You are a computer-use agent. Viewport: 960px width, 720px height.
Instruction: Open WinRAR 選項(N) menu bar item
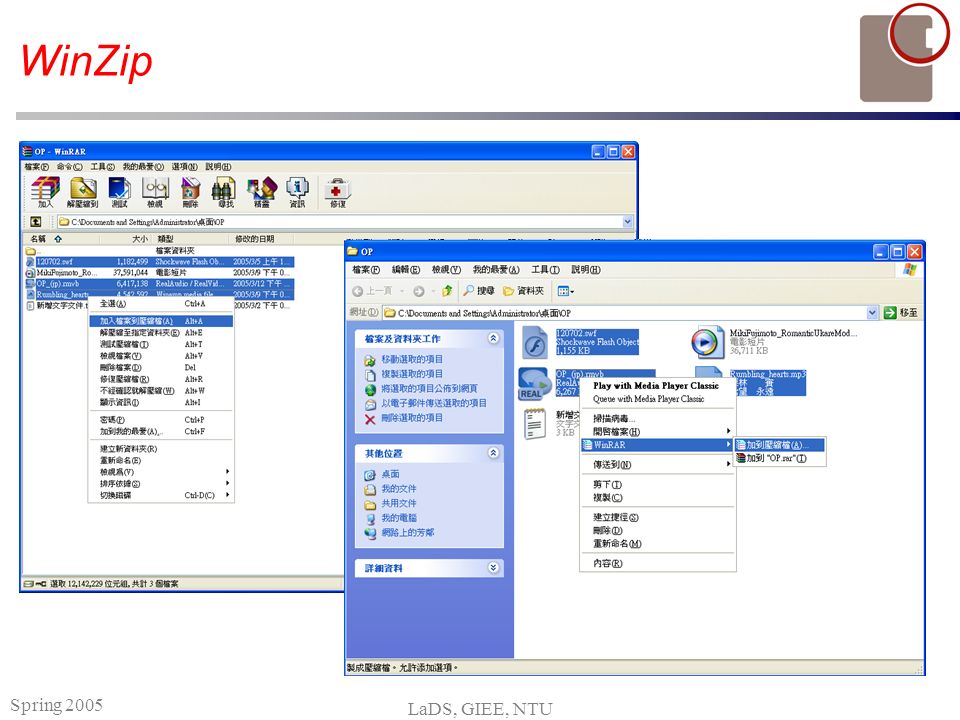[x=184, y=167]
